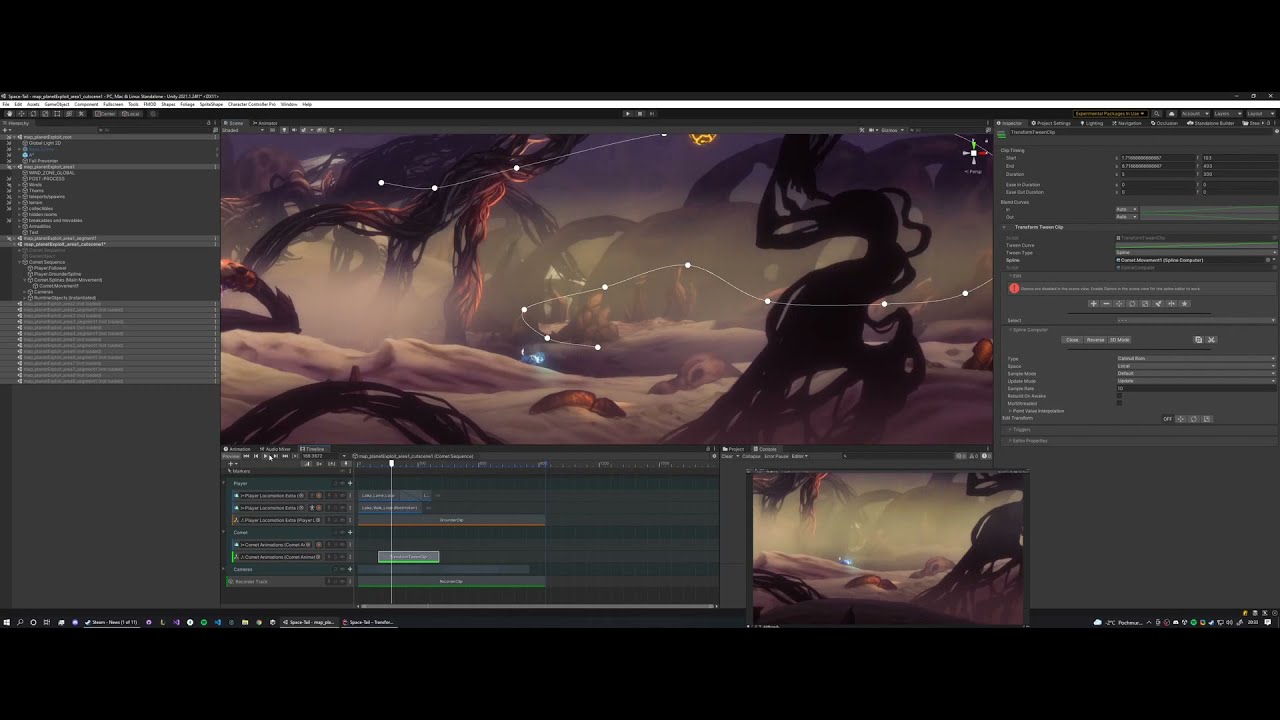Image resolution: width=1280 pixels, height=720 pixels.
Task: Open the GameObject menu
Action: 57,104
